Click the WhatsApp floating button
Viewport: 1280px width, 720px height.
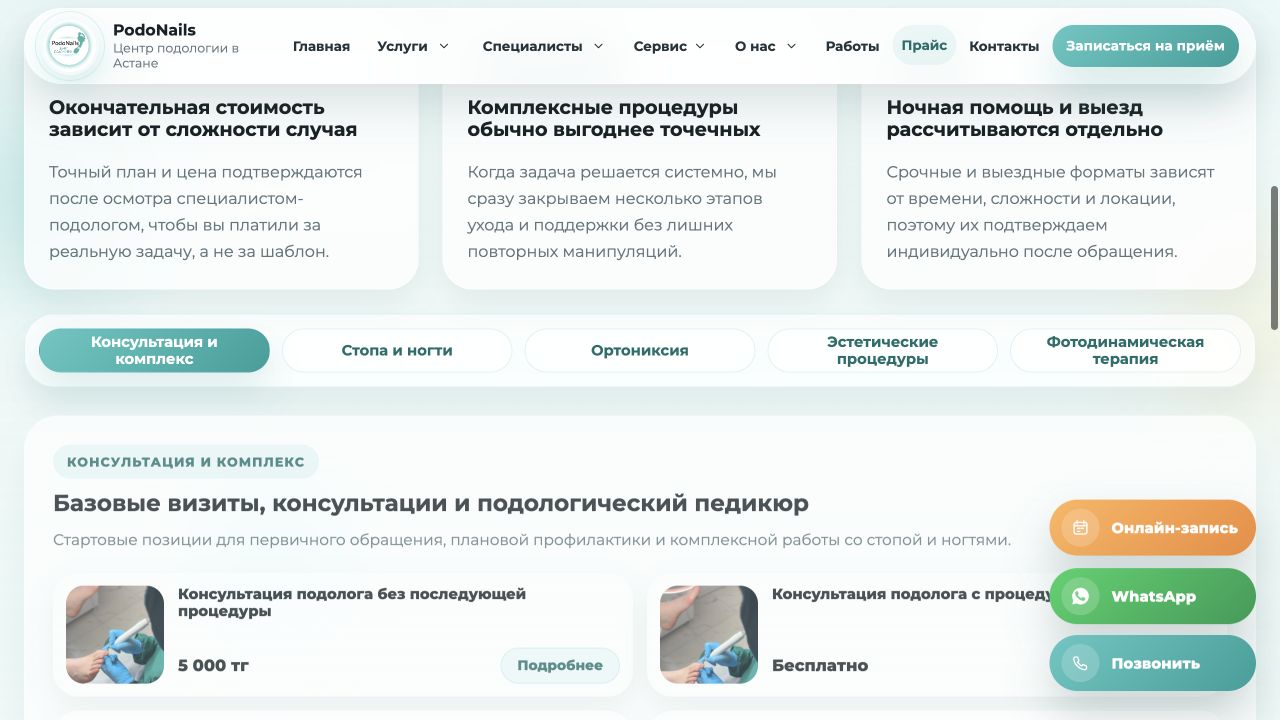[1152, 596]
